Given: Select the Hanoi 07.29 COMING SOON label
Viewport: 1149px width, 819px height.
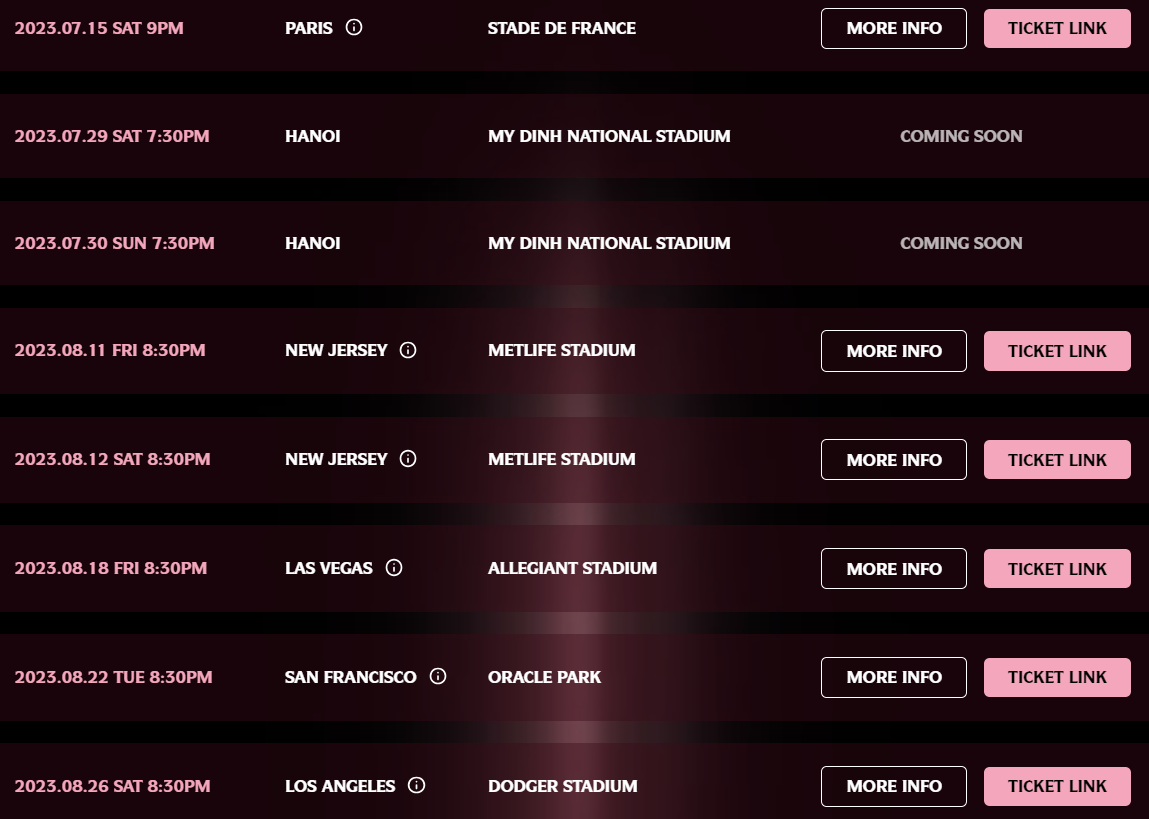Looking at the screenshot, I should point(961,136).
